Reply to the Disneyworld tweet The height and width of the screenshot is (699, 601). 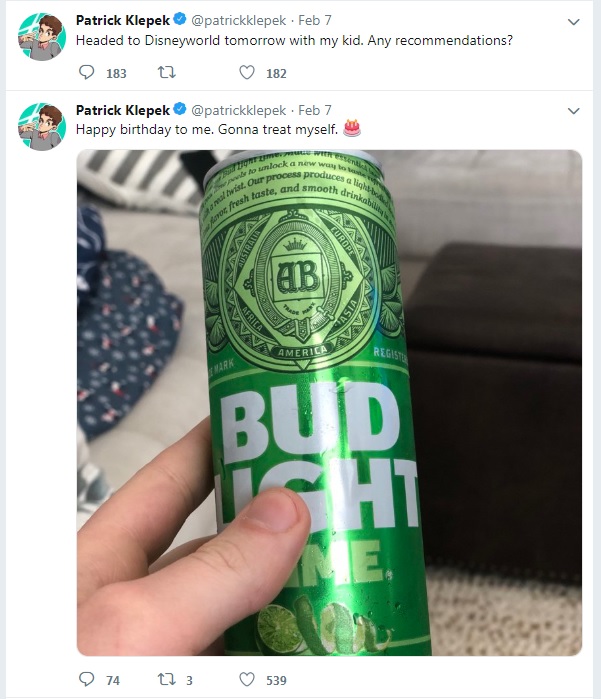[x=86, y=73]
